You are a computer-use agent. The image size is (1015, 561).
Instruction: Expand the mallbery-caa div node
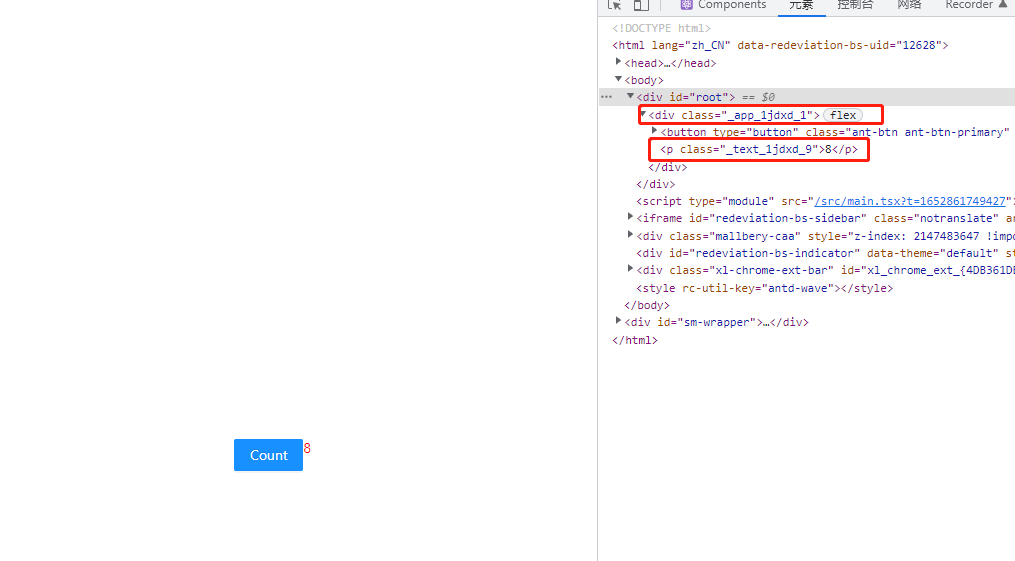(631, 235)
